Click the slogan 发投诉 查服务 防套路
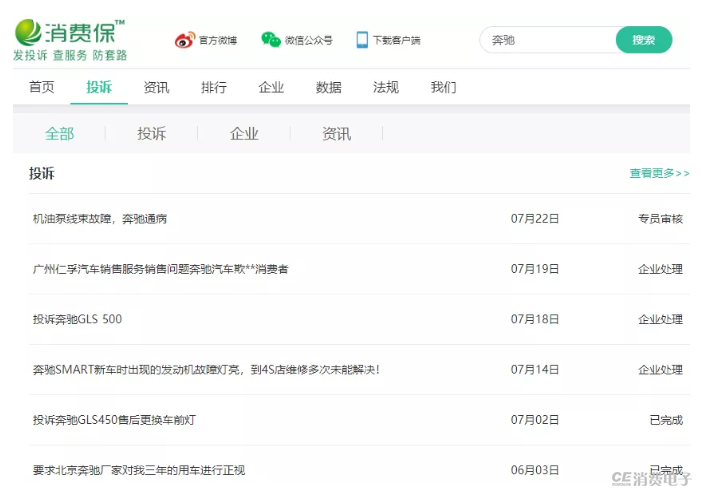702x496 pixels. (x=70, y=56)
